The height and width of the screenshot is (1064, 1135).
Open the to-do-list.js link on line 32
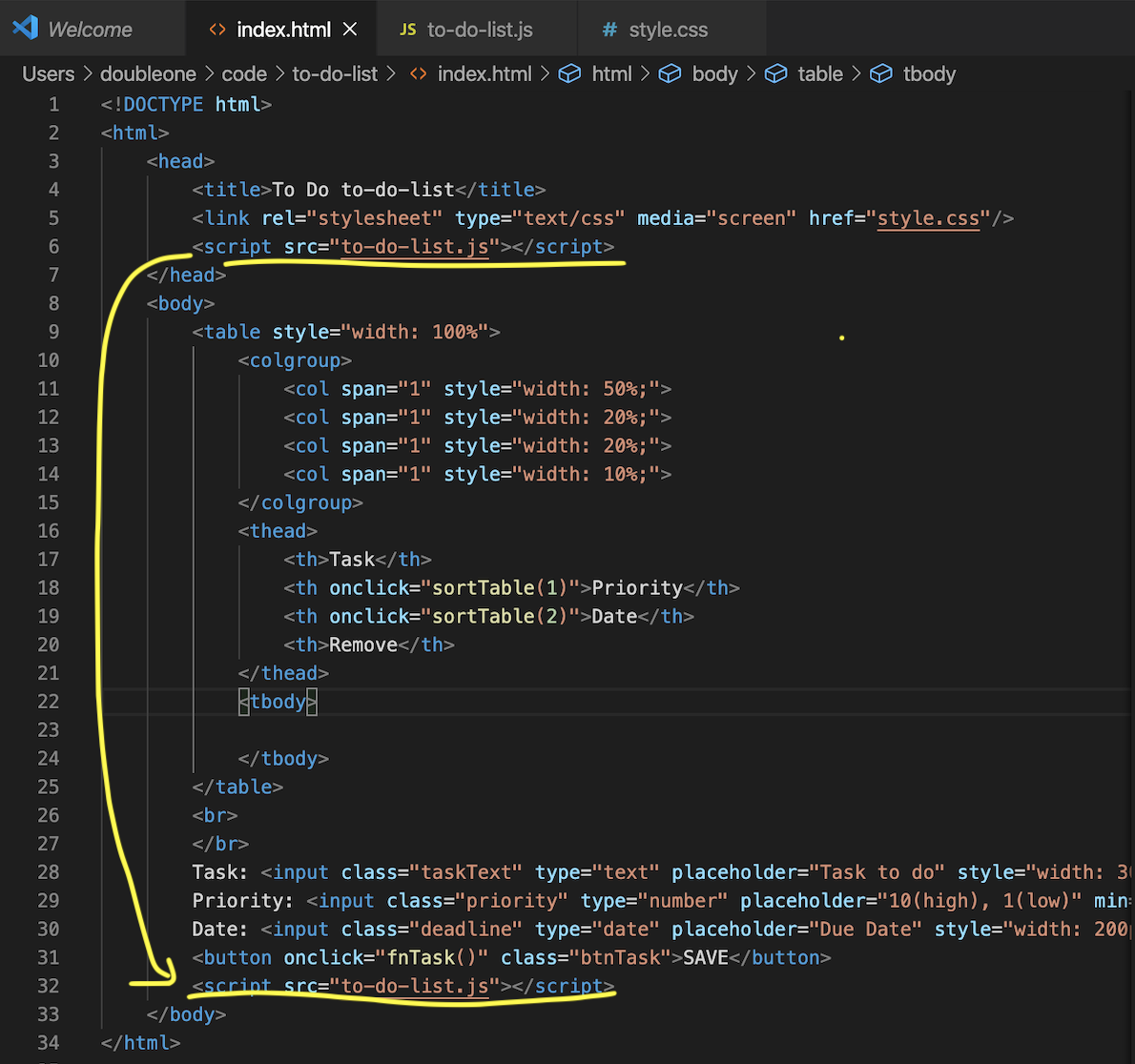[x=416, y=987]
